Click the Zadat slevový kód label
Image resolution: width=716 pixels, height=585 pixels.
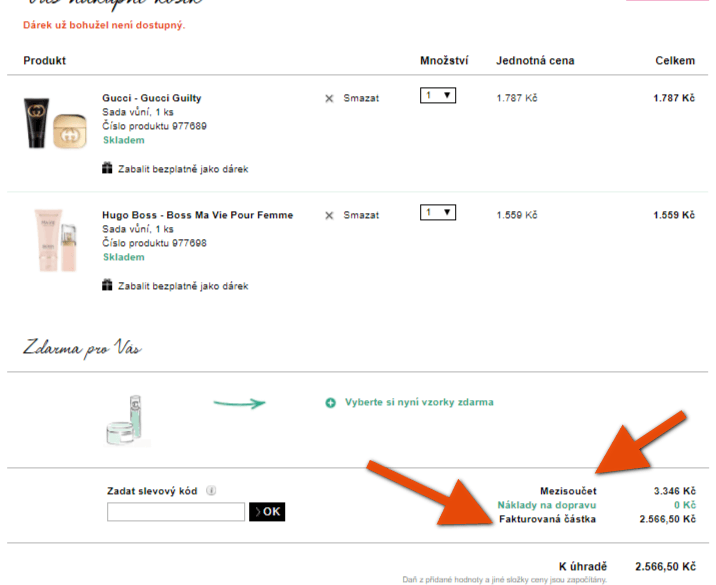(152, 491)
